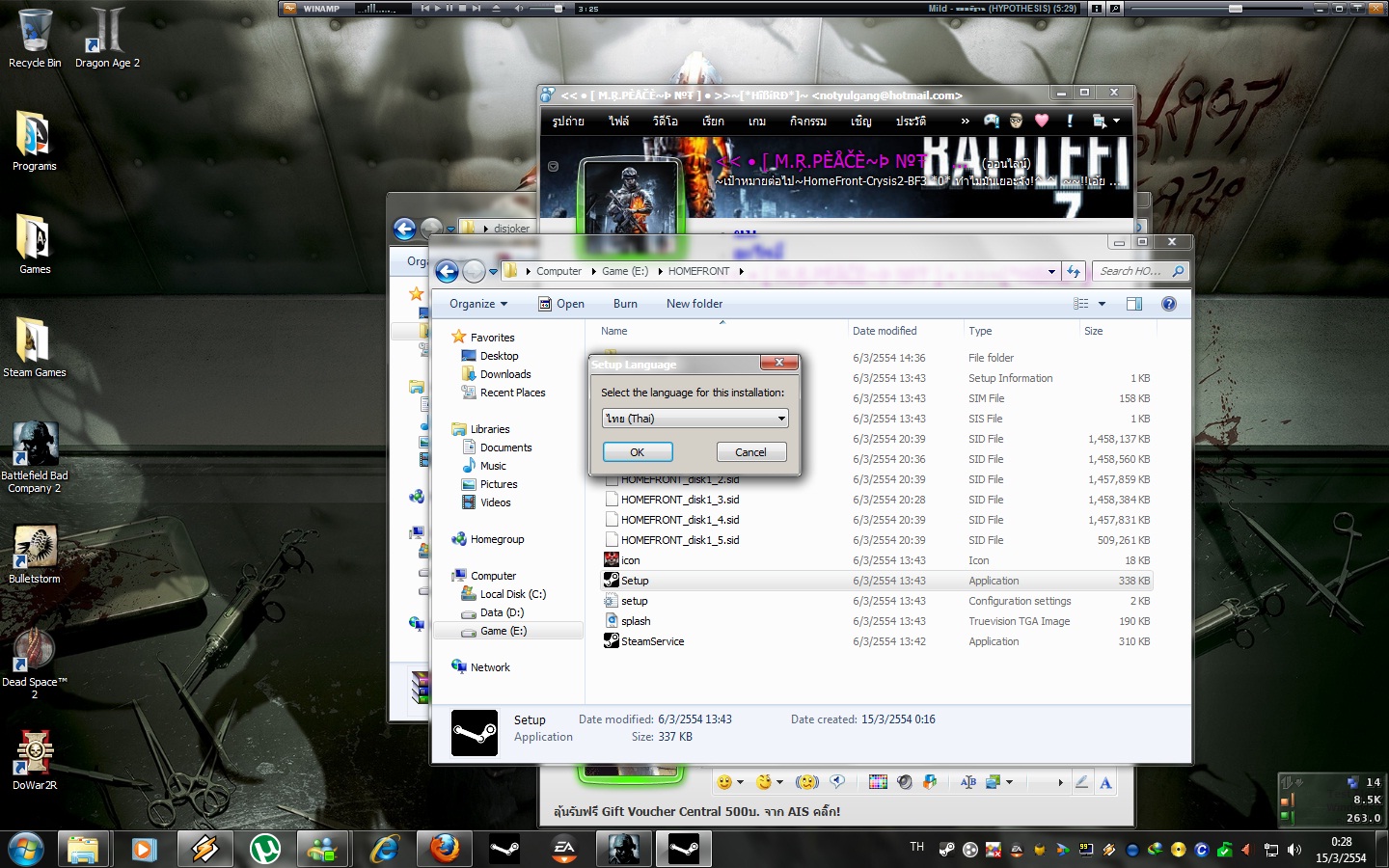Click the Winamp eject button

[497, 8]
